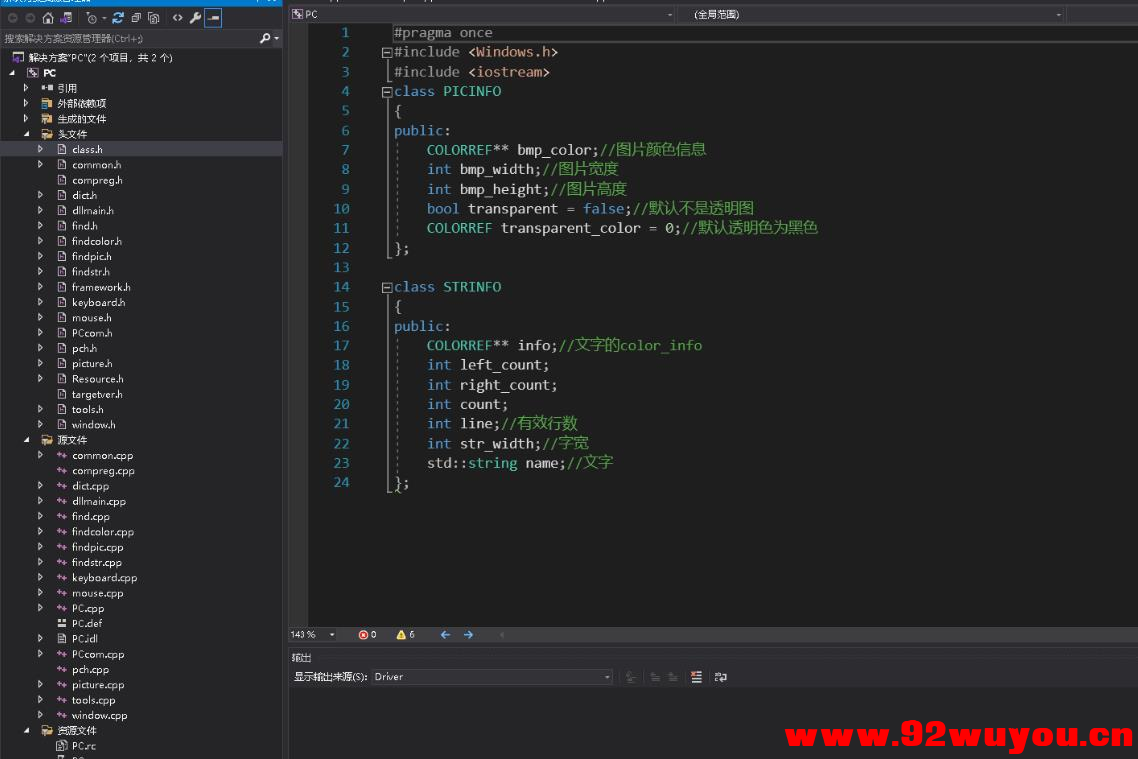
Task: Click the navigate backward arrow in the status bar
Action: pyautogui.click(x=444, y=635)
